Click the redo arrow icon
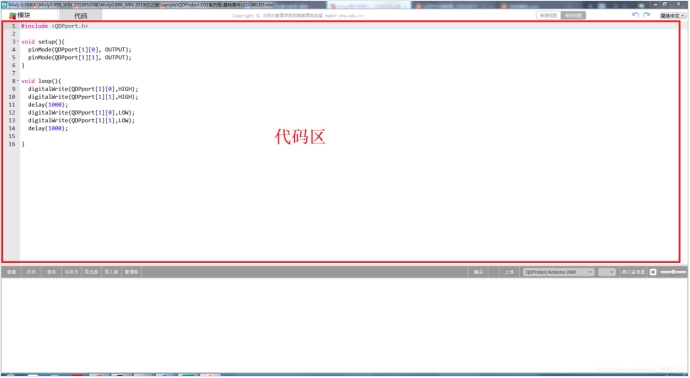Viewport: 690px width, 378px height. (x=646, y=15)
